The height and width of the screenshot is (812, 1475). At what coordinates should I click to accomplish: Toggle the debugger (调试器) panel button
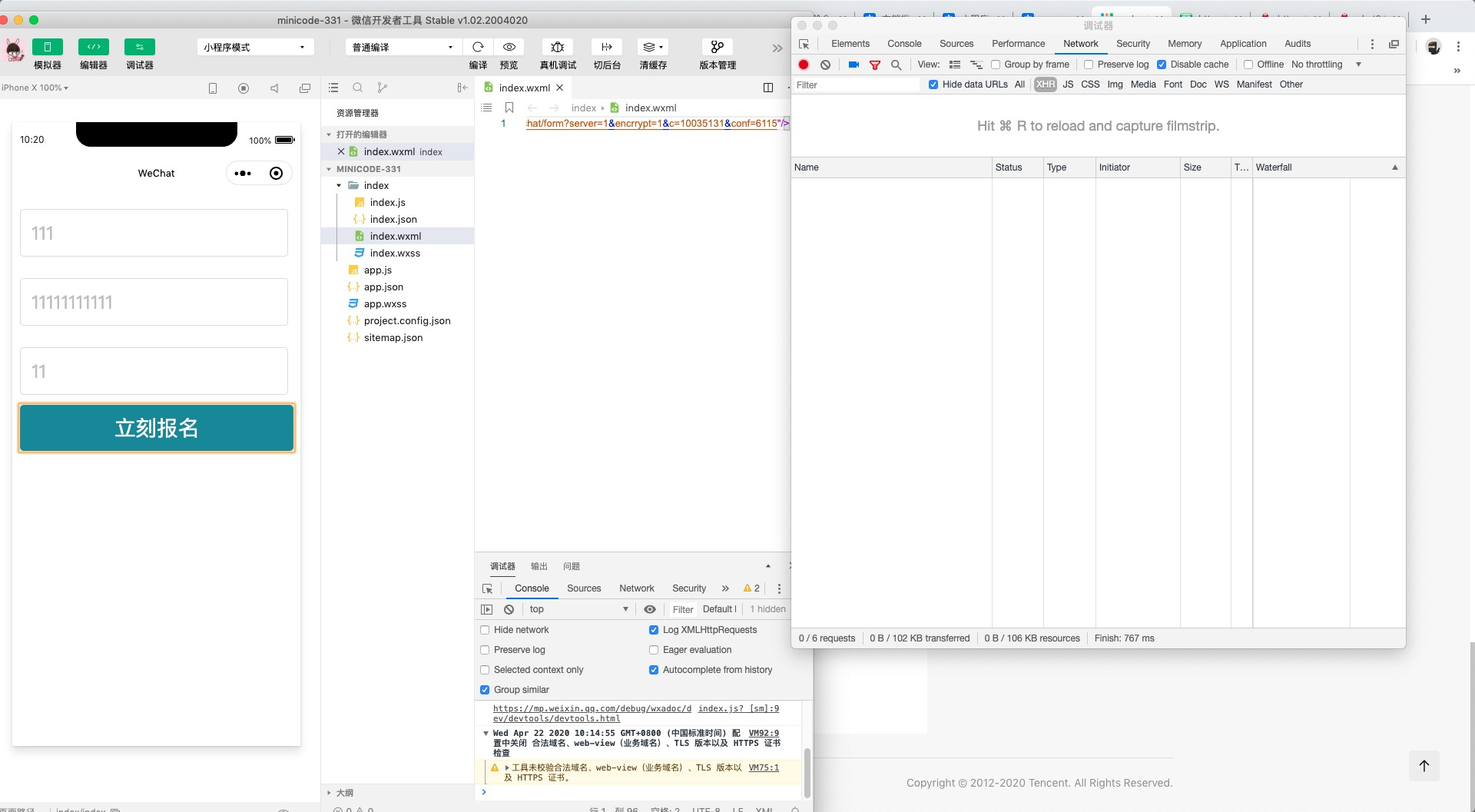(x=140, y=47)
